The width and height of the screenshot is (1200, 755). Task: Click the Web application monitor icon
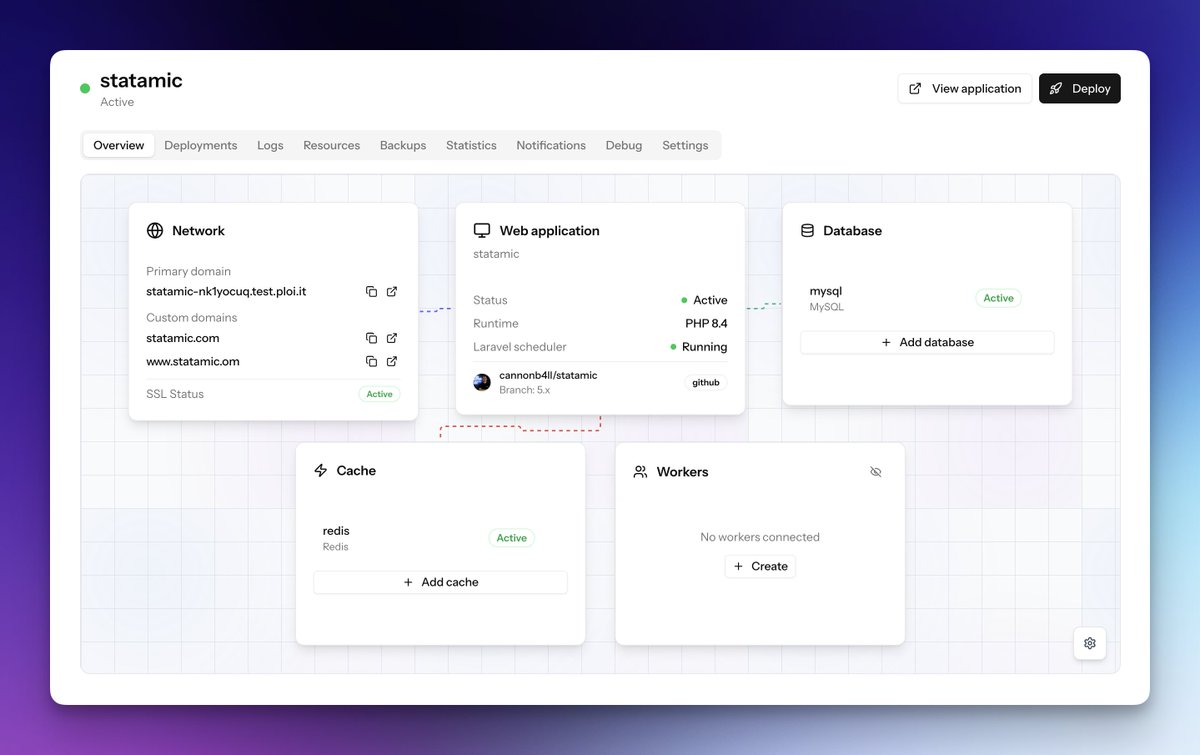coord(482,230)
